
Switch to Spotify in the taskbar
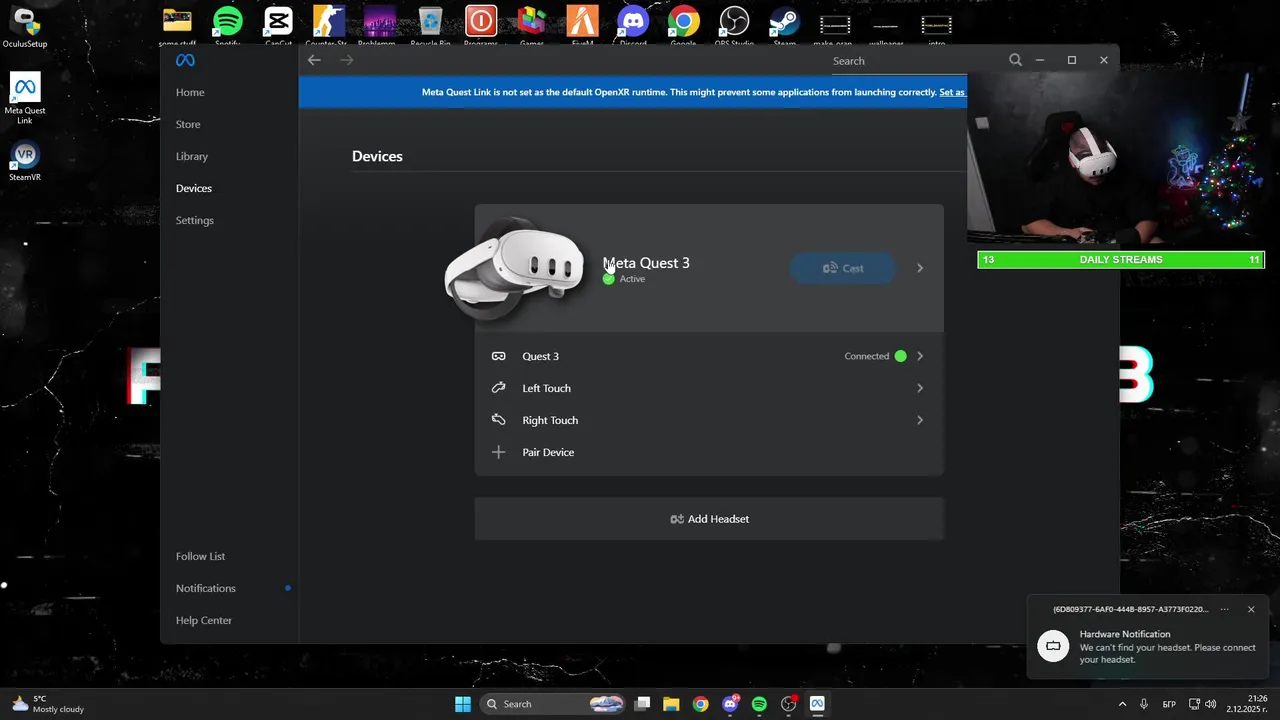click(759, 704)
